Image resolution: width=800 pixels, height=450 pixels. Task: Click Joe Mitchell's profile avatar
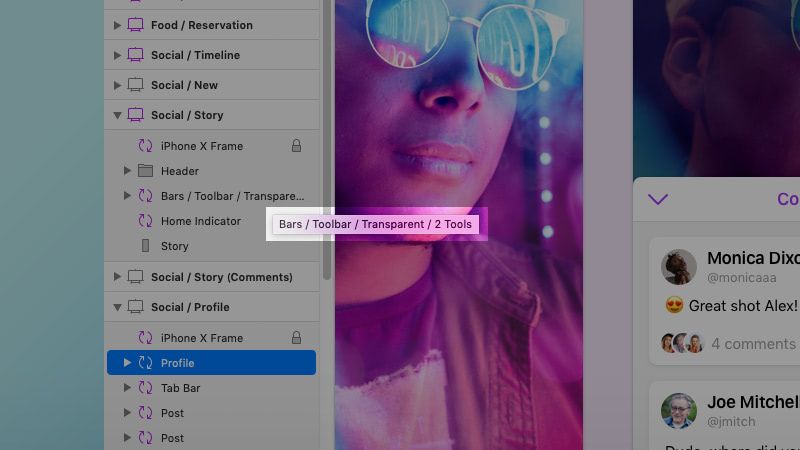pyautogui.click(x=679, y=411)
